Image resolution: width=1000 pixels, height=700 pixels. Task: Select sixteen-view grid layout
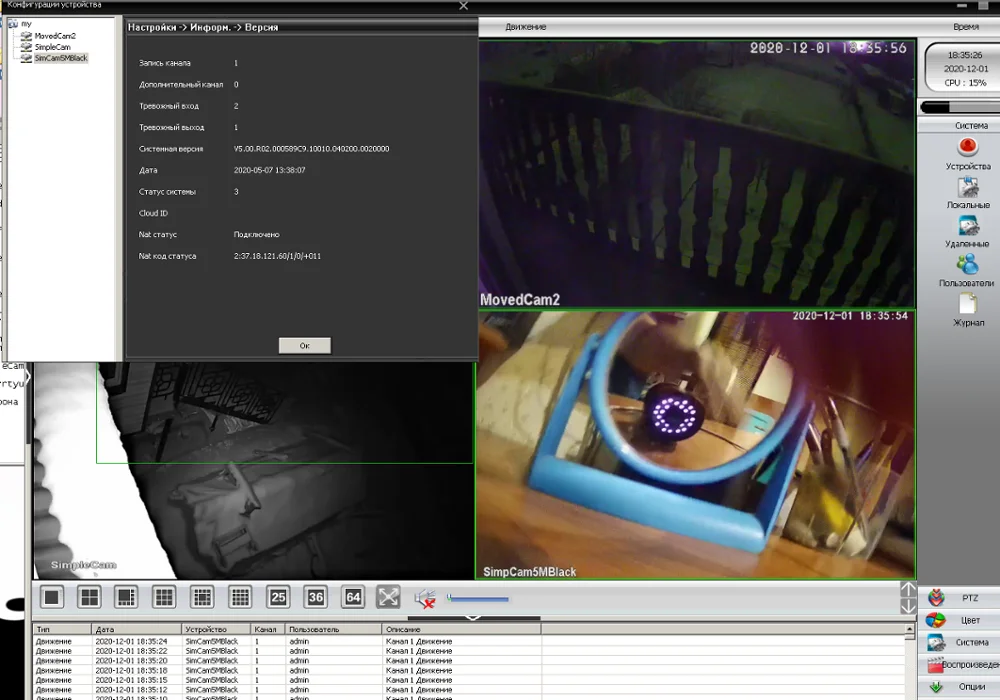(x=202, y=597)
